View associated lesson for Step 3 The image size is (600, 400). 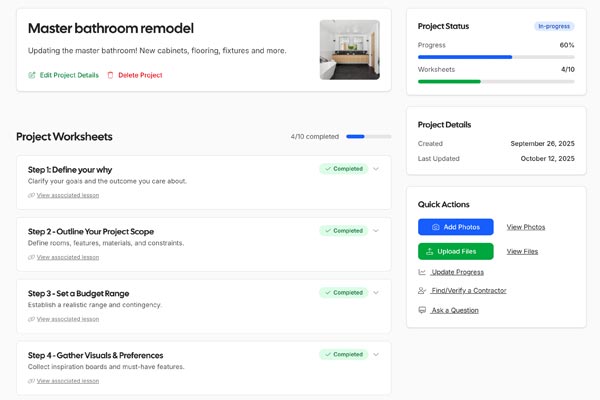[x=68, y=319]
